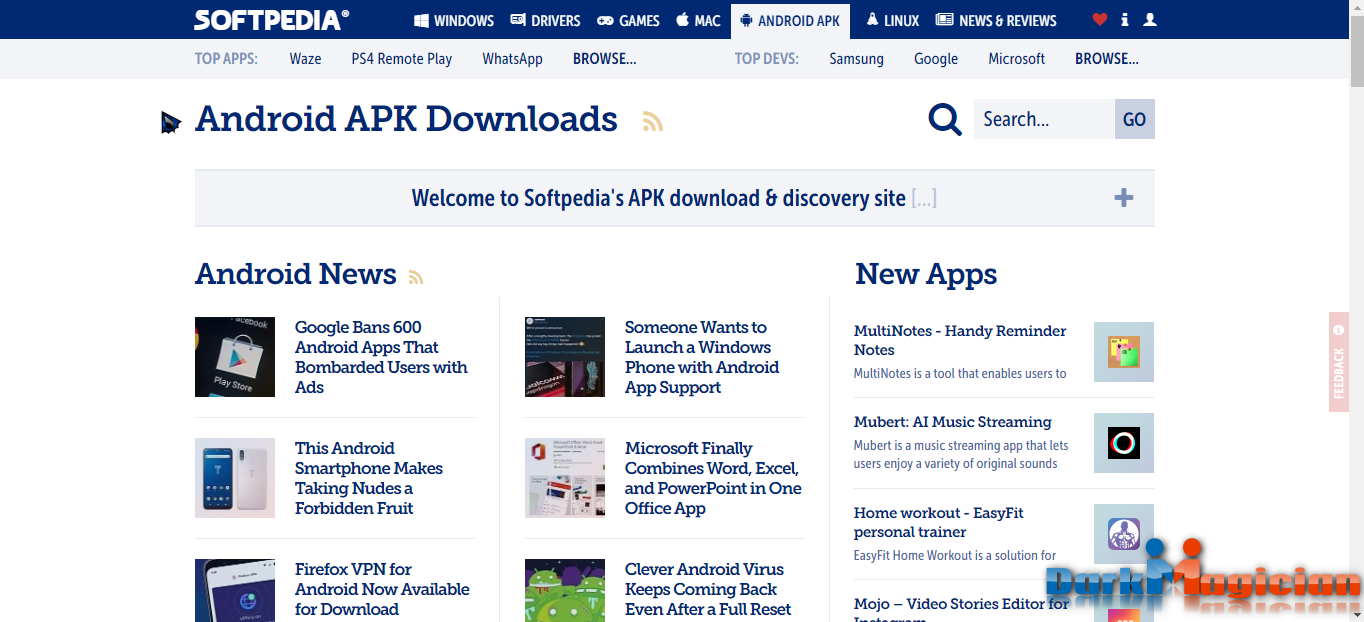Open the News & Reviews tab
The height and width of the screenshot is (622, 1364).
point(996,20)
